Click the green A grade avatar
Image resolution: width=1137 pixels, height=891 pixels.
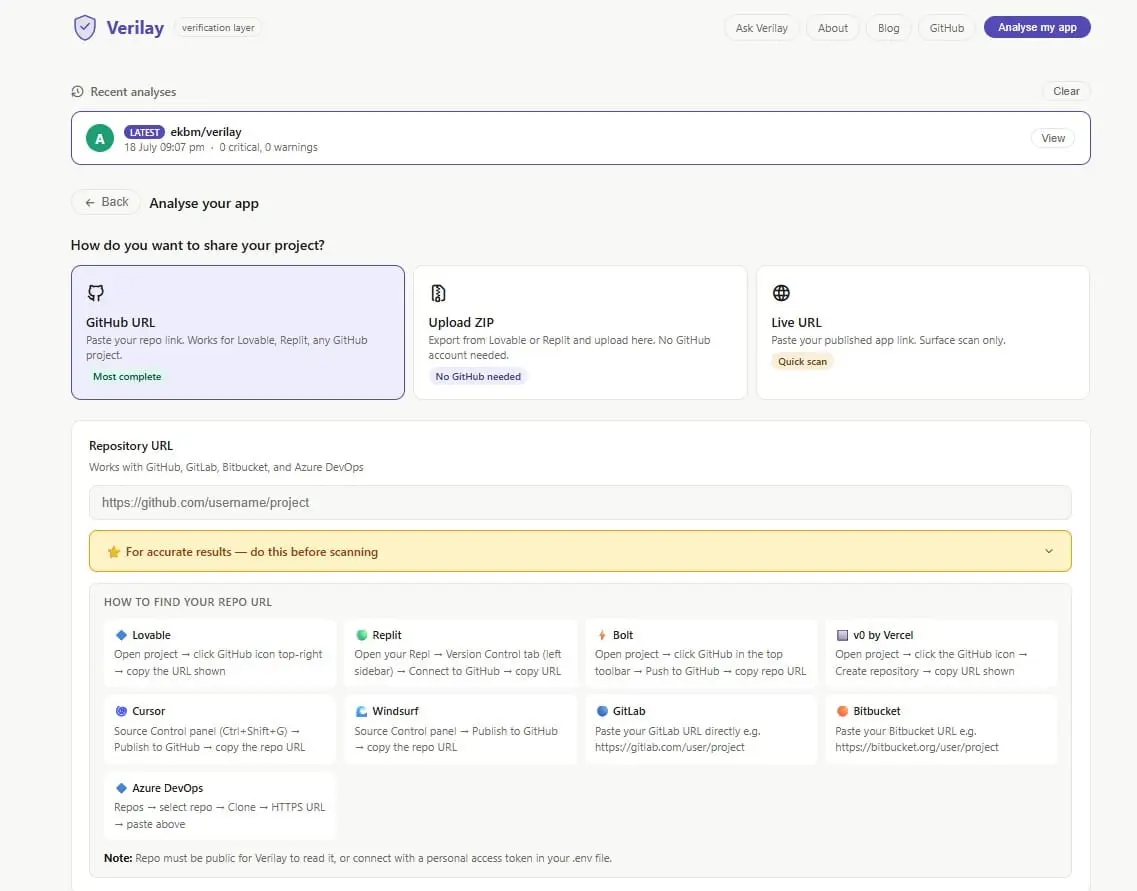pyautogui.click(x=100, y=138)
